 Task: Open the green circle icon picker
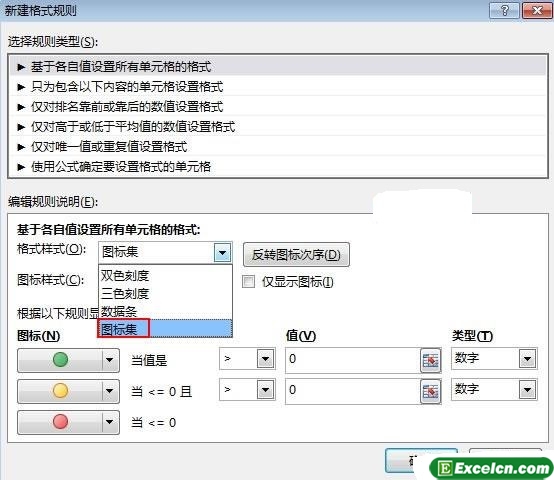tap(68, 360)
